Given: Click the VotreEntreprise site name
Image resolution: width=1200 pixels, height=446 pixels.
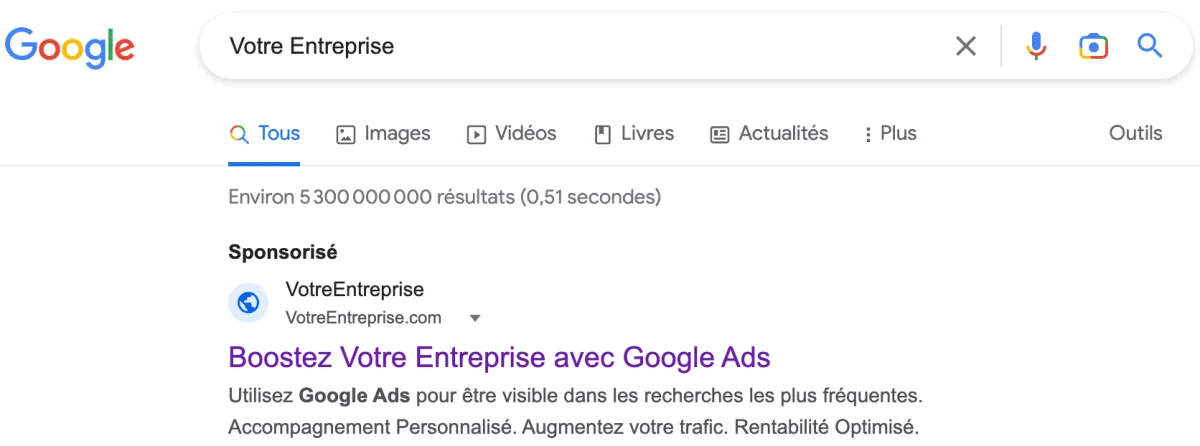Looking at the screenshot, I should click(354, 290).
